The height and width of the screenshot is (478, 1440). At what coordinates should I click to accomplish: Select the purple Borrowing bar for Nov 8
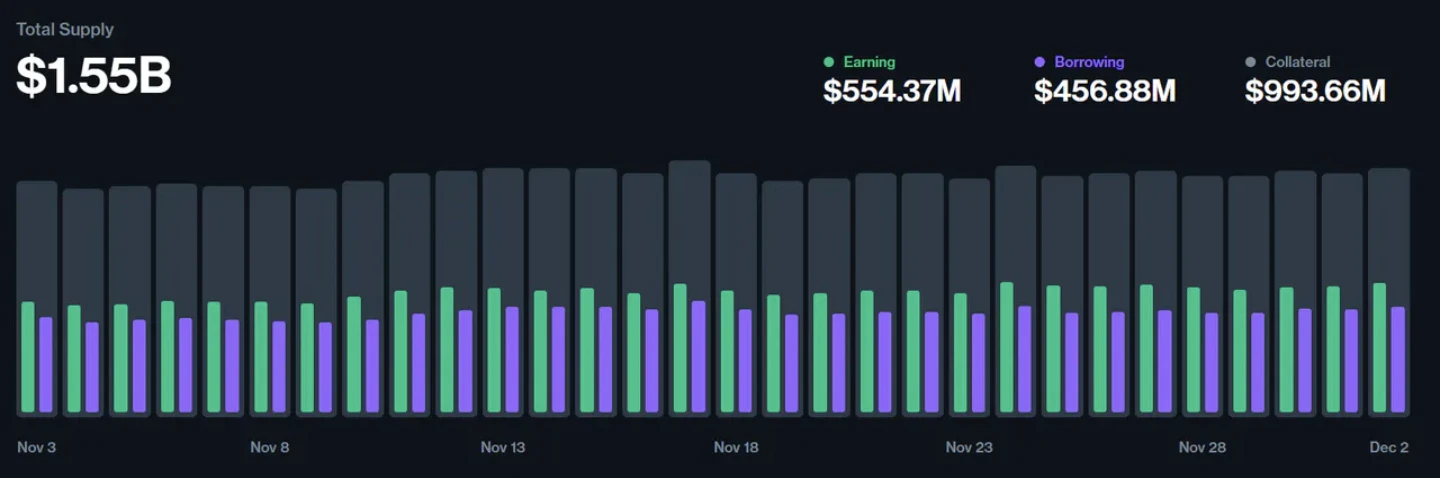coord(279,367)
